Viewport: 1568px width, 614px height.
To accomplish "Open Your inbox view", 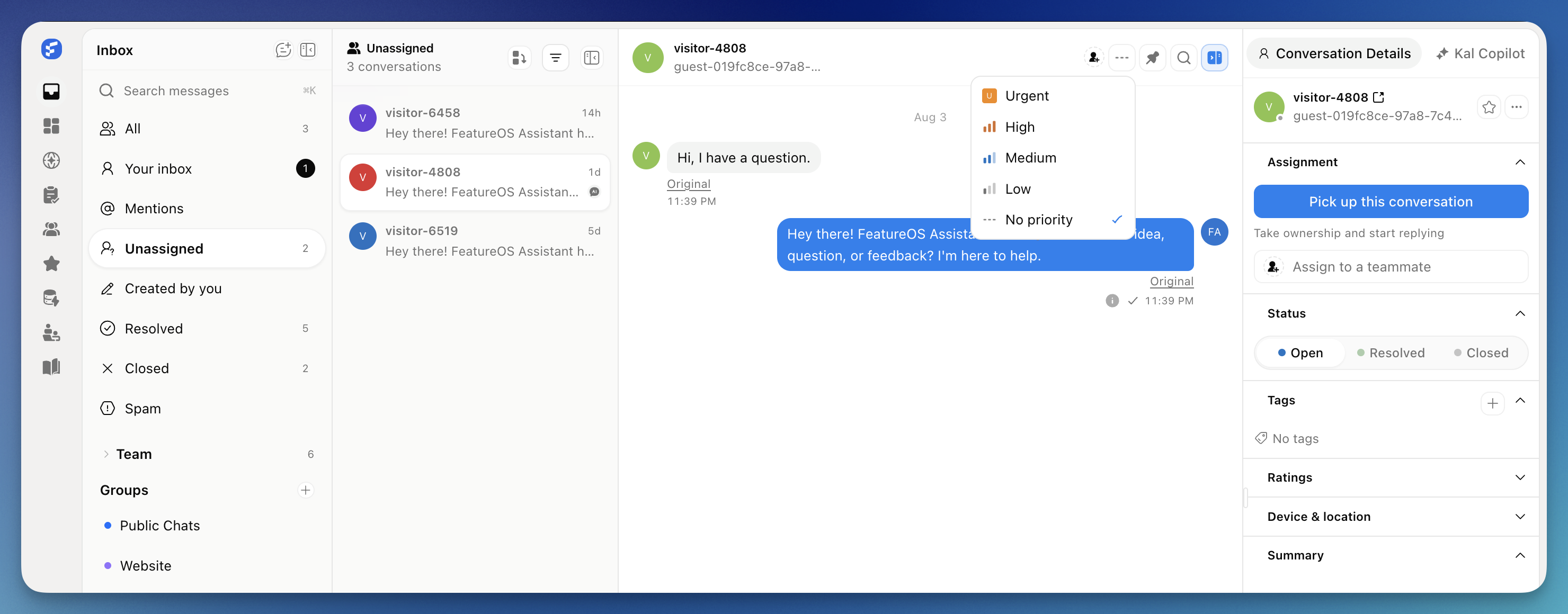I will point(207,169).
